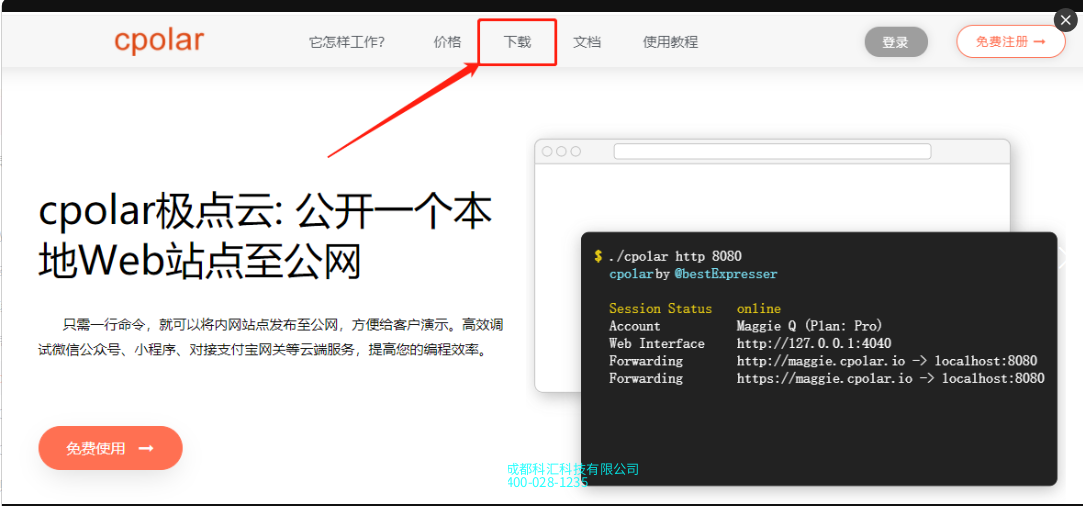Open the 它怎样工作? page
1083x506 pixels.
[x=347, y=42]
